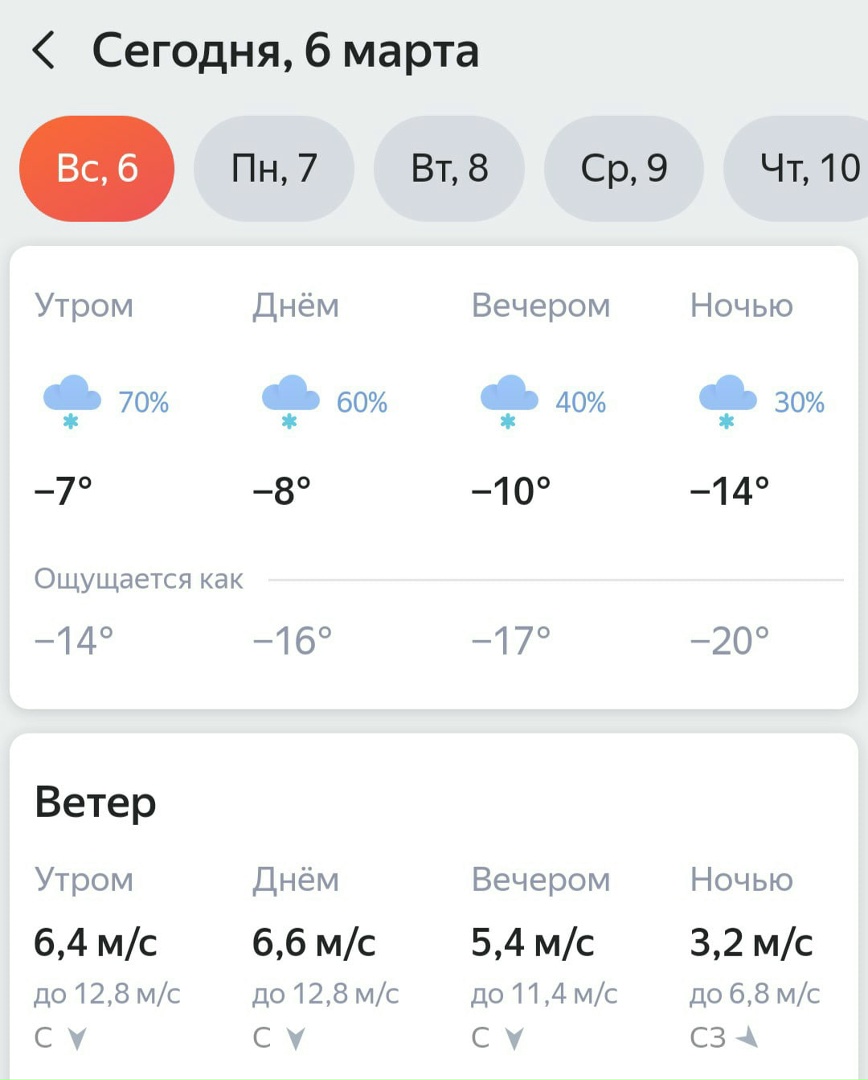Tap the night northwest wind arrow
This screenshot has height=1080, width=868.
pyautogui.click(x=747, y=1038)
